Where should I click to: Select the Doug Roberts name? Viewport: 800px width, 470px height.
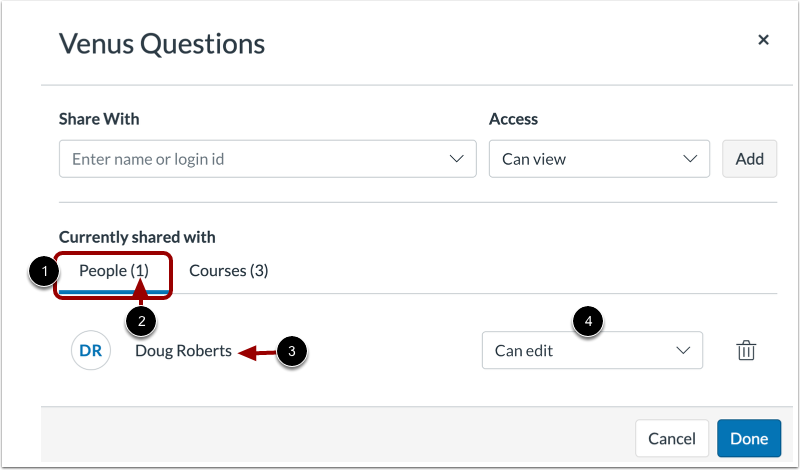183,351
